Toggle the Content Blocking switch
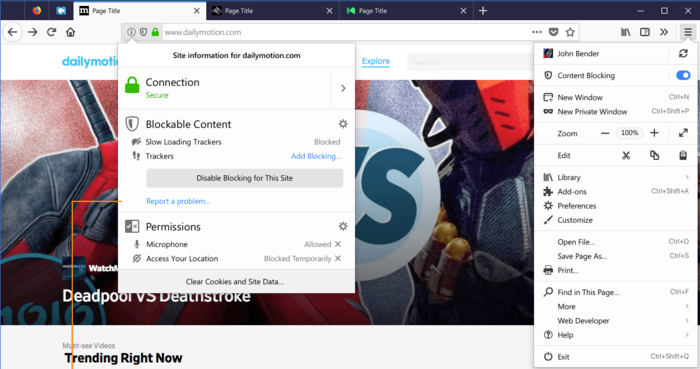The height and width of the screenshot is (369, 700). pos(683,75)
